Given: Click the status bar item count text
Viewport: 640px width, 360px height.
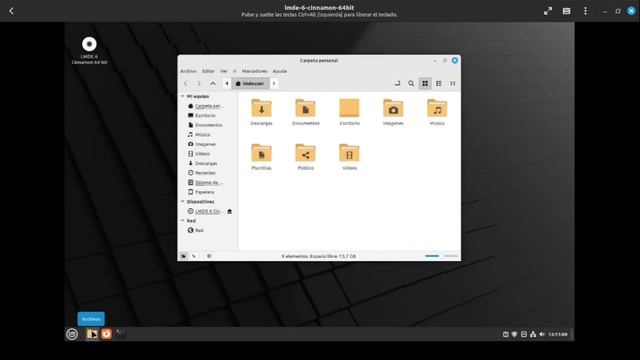Looking at the screenshot, I should point(319,256).
